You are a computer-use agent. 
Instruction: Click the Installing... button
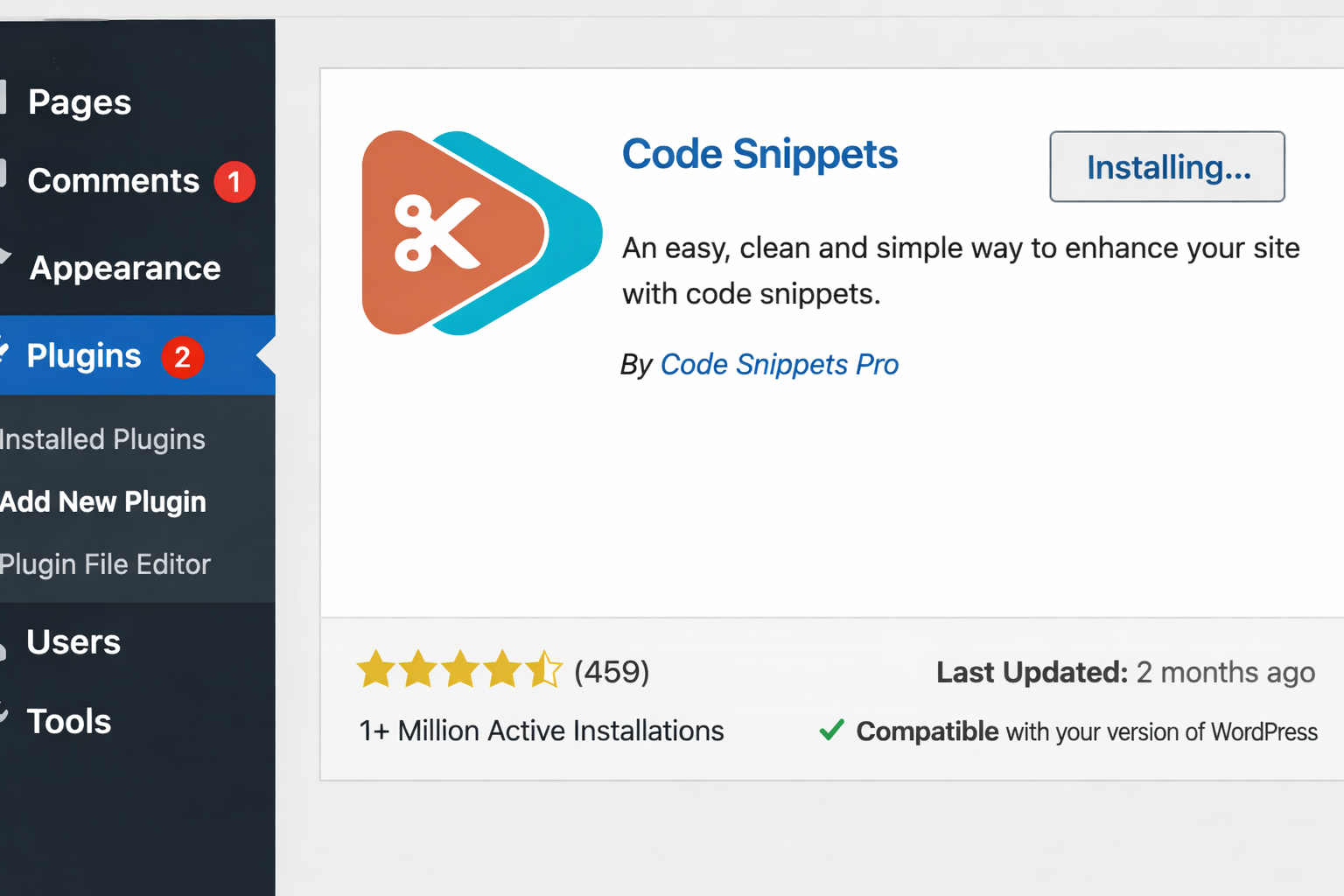(1167, 167)
